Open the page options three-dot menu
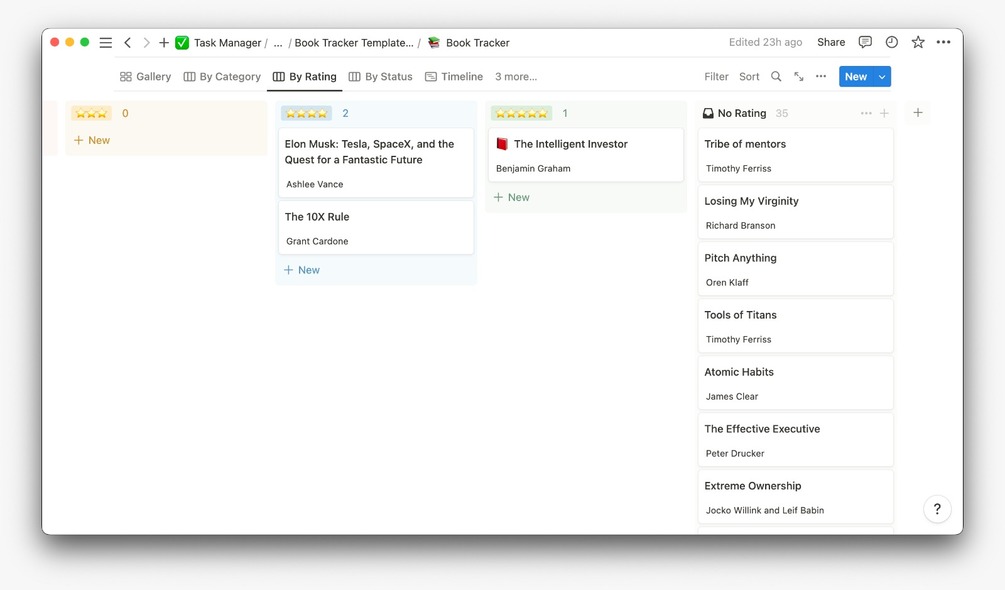 click(x=943, y=42)
